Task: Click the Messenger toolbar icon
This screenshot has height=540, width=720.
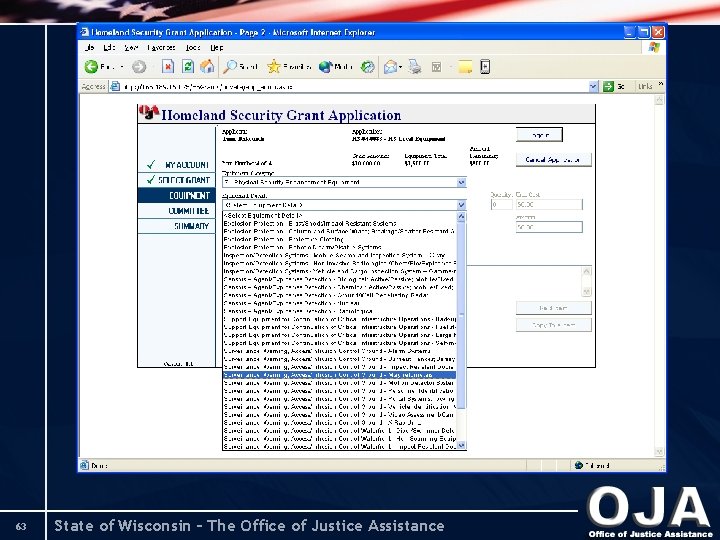Action: [485, 67]
